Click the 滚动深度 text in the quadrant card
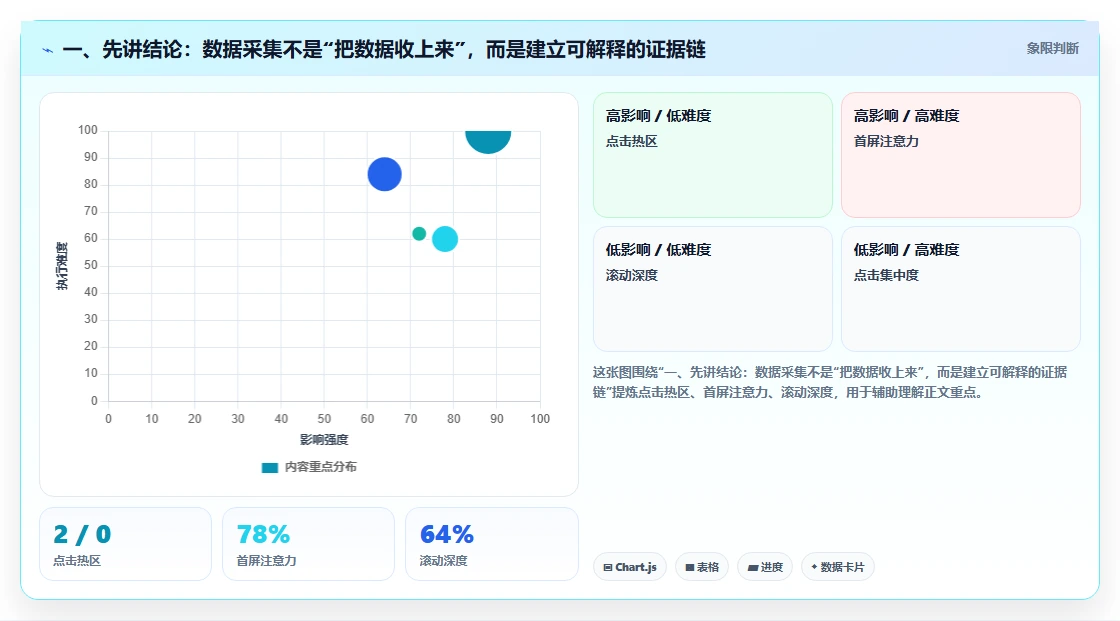The width and height of the screenshot is (1120, 621). tap(631, 275)
